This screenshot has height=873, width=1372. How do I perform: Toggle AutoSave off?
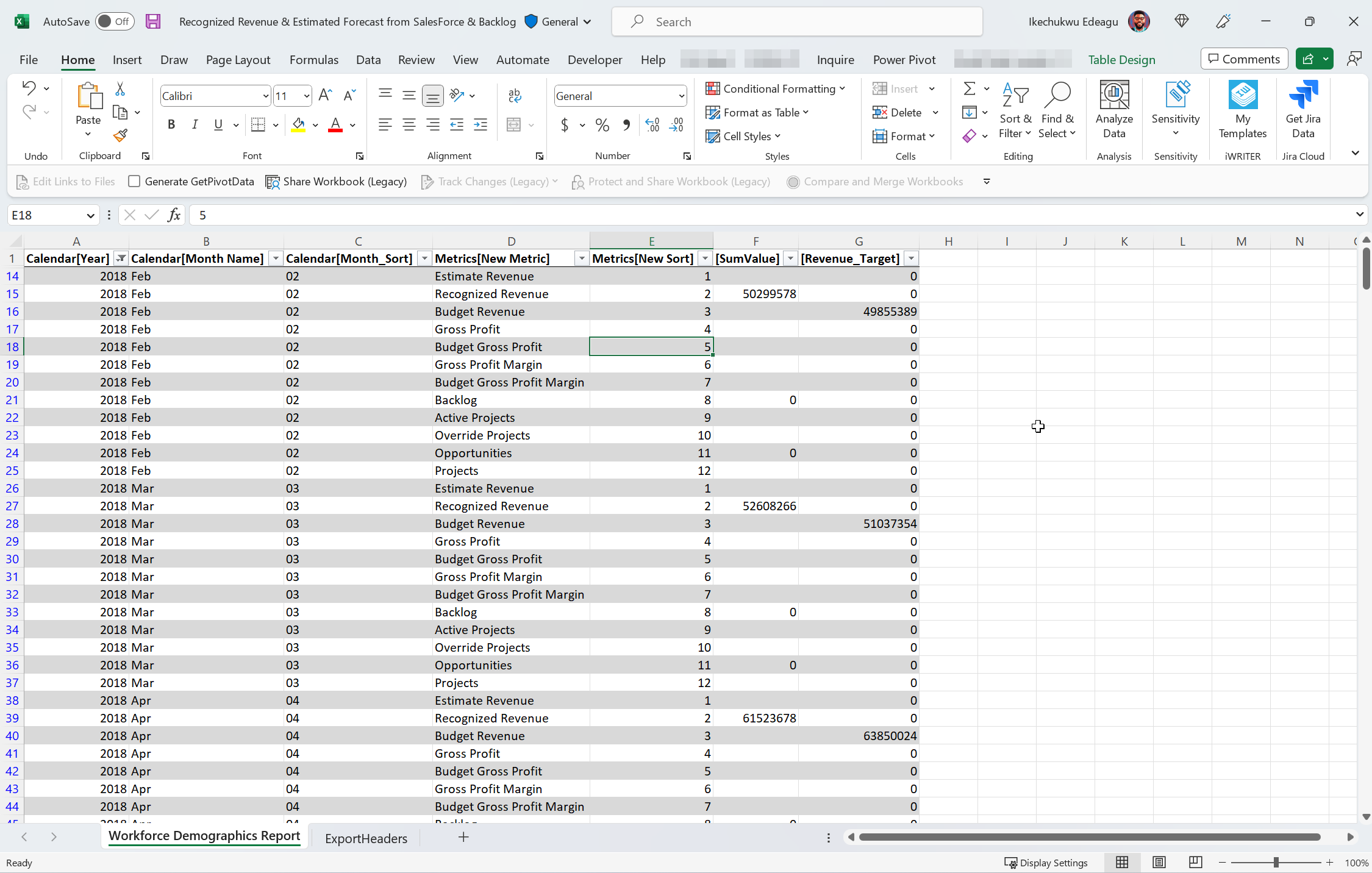tap(115, 21)
